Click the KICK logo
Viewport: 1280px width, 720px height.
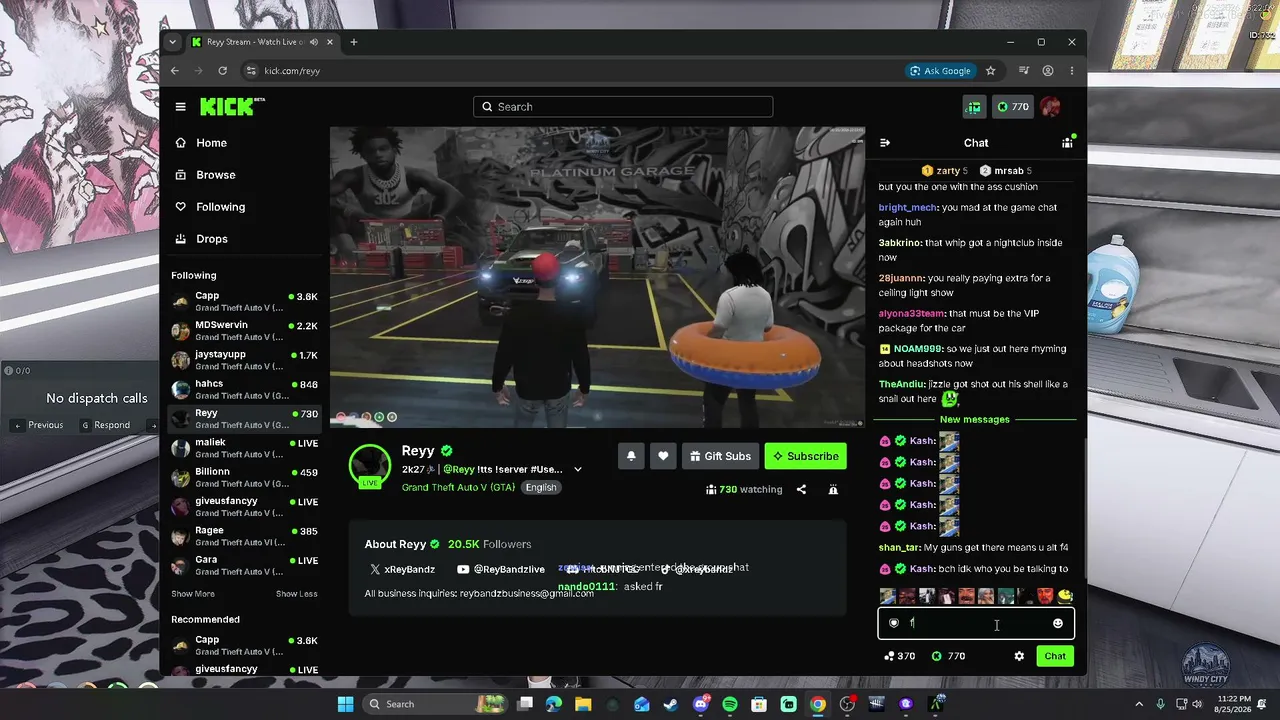pos(232,107)
